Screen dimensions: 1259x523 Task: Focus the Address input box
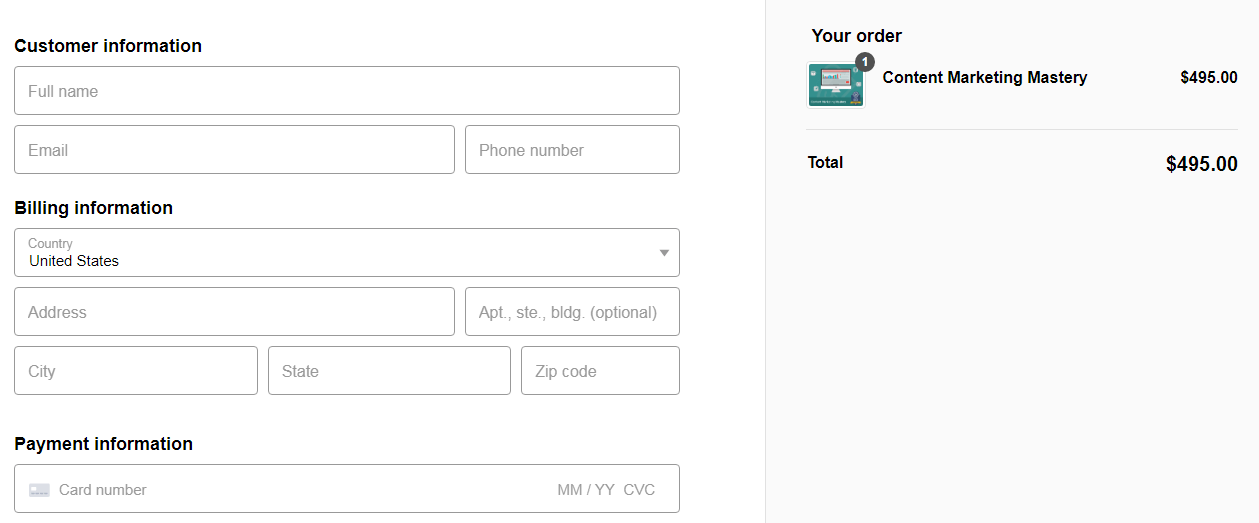click(234, 312)
